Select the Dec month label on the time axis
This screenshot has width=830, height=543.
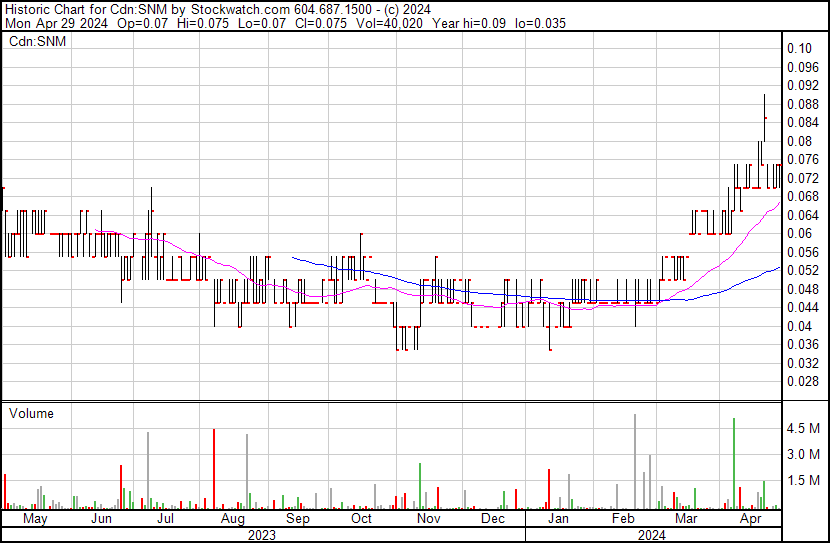[492, 520]
